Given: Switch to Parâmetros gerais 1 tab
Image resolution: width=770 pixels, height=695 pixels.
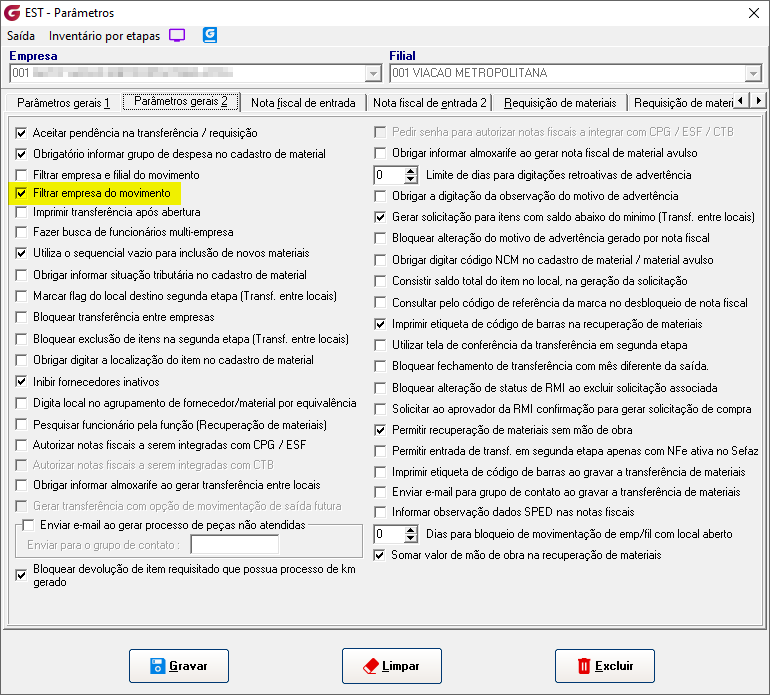Looking at the screenshot, I should [63, 103].
